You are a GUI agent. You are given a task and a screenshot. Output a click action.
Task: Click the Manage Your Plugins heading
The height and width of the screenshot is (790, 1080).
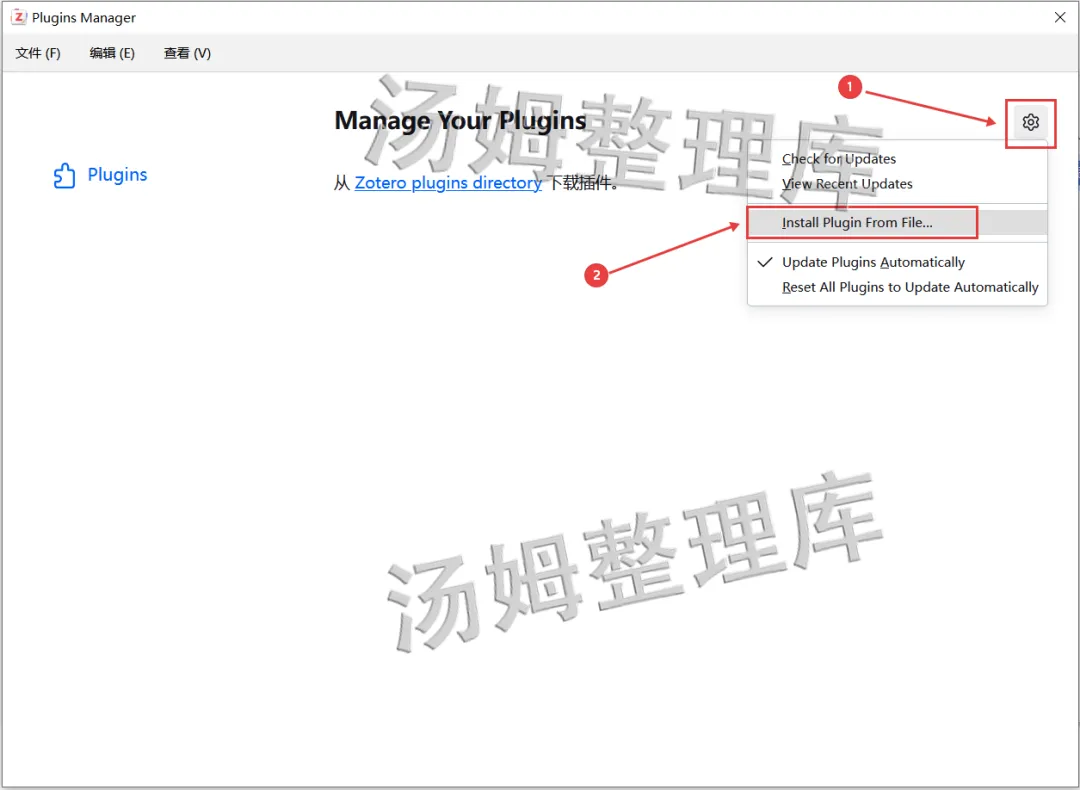pos(460,120)
